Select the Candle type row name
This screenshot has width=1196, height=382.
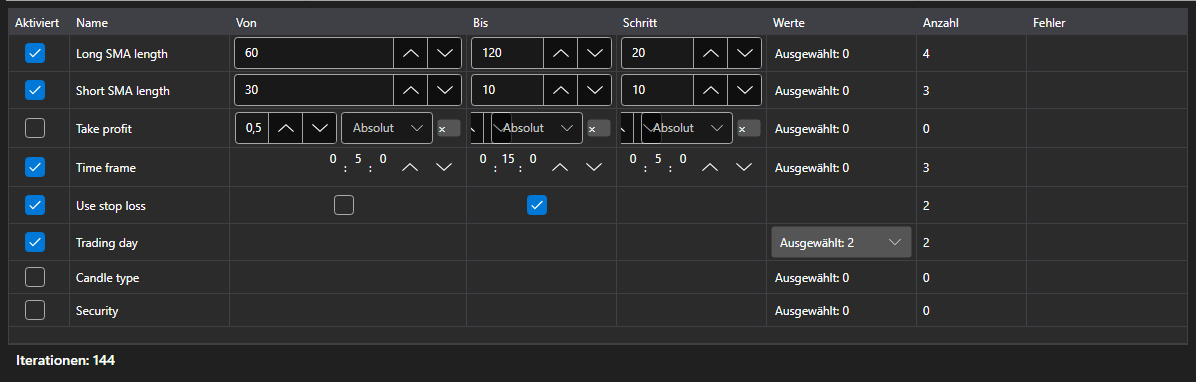pos(108,278)
